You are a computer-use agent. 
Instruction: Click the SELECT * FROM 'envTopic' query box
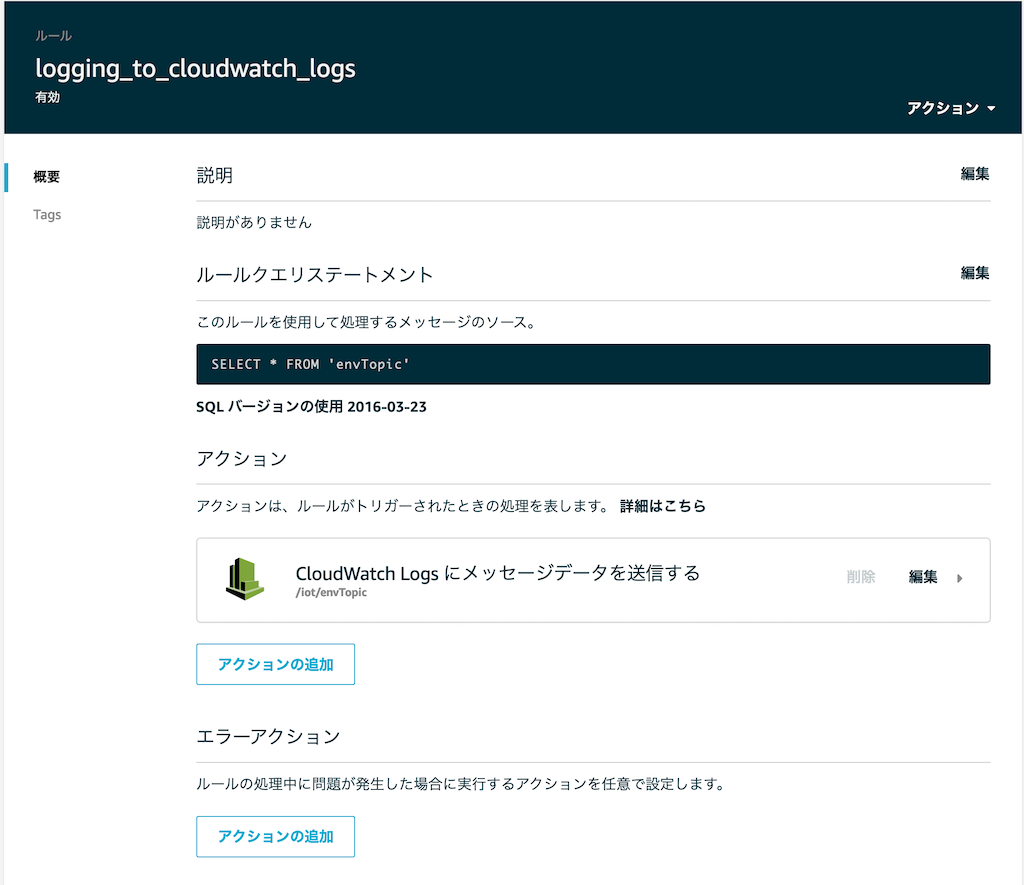[x=593, y=364]
